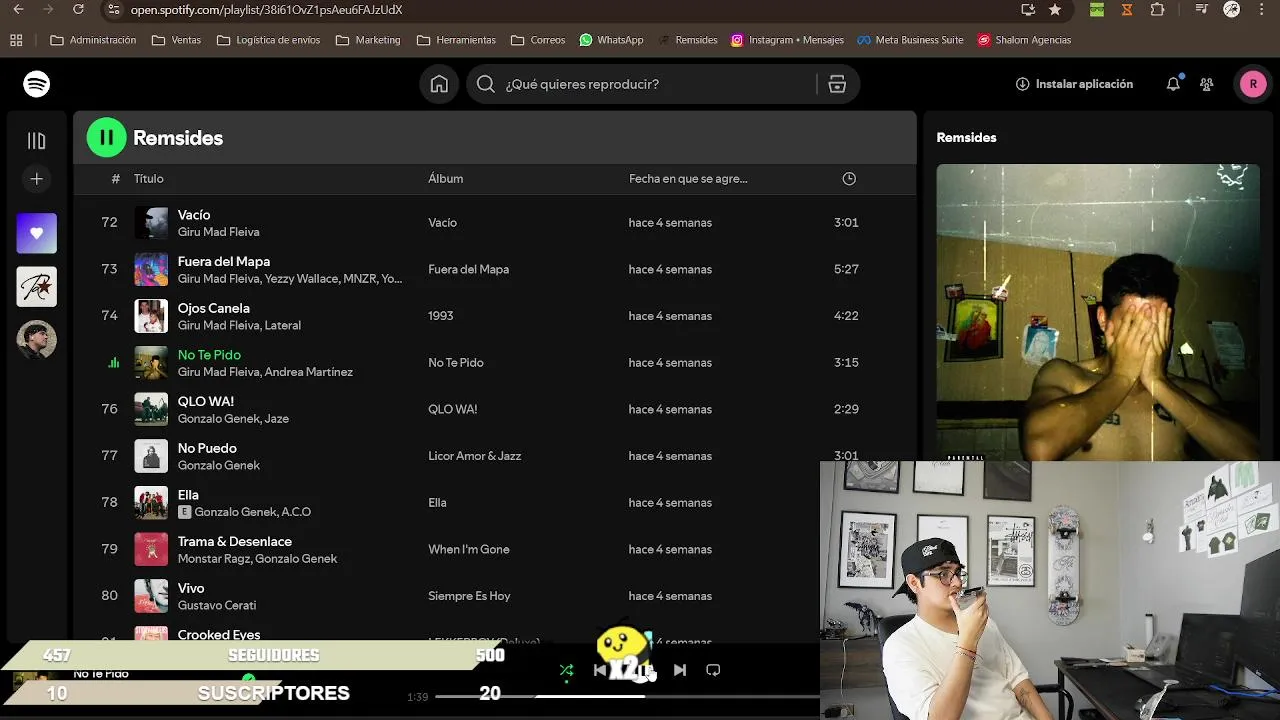Open the artist avatar in sidebar
1280x720 pixels.
[x=37, y=340]
